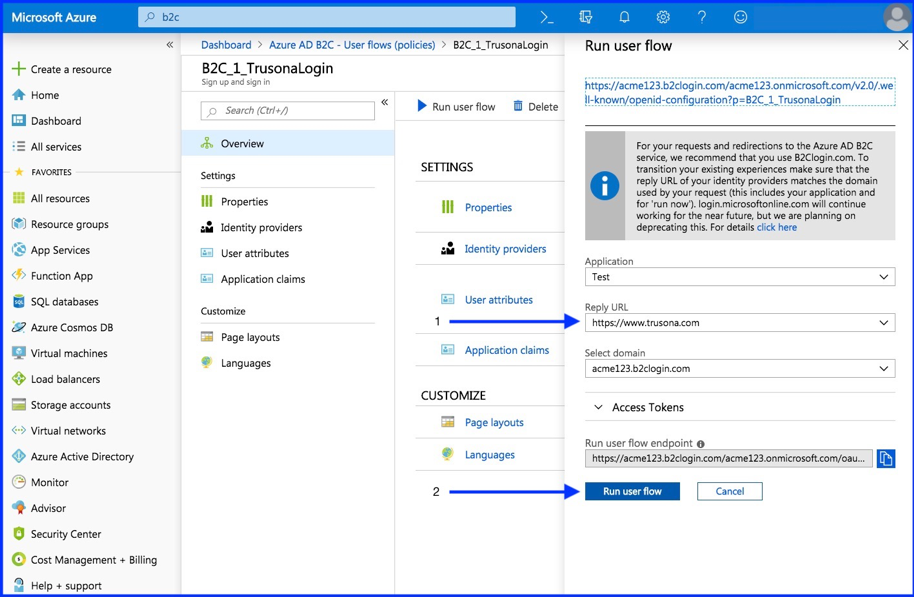
Task: Open the Reply URL dropdown
Action: pos(740,322)
